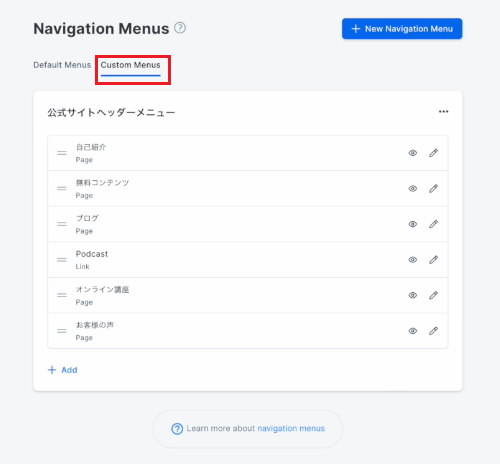Edit the 自己紹介 menu item with pencil icon
Viewport: 500px width, 464px height.
pos(433,153)
